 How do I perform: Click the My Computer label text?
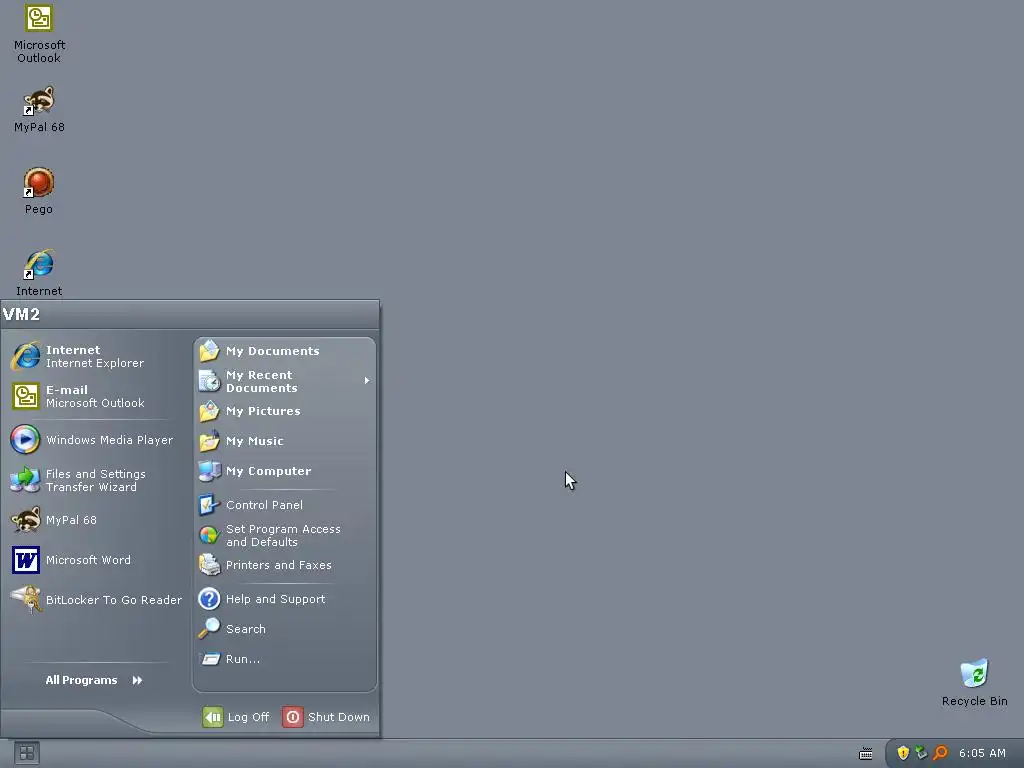click(x=268, y=471)
